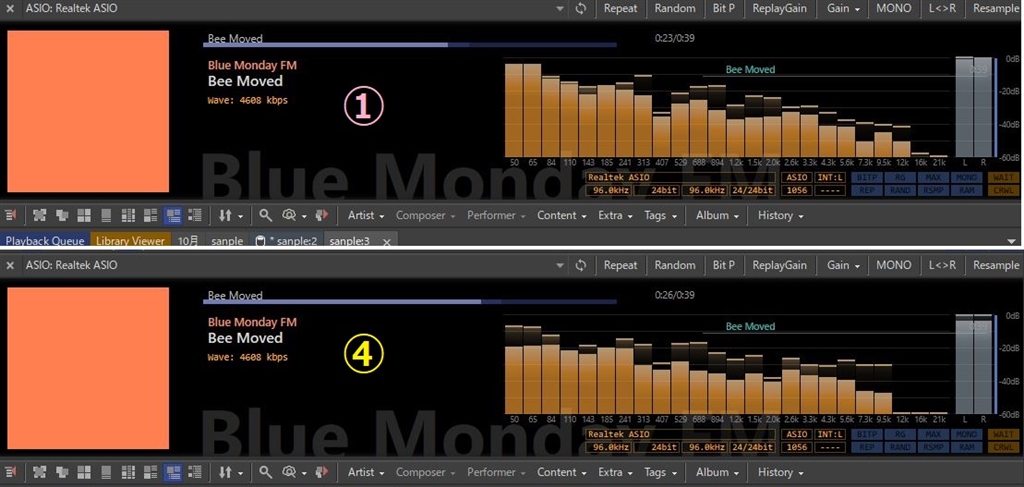Open the Artist dropdown in the 0:23 player
The width and height of the screenshot is (1024, 487).
click(365, 215)
